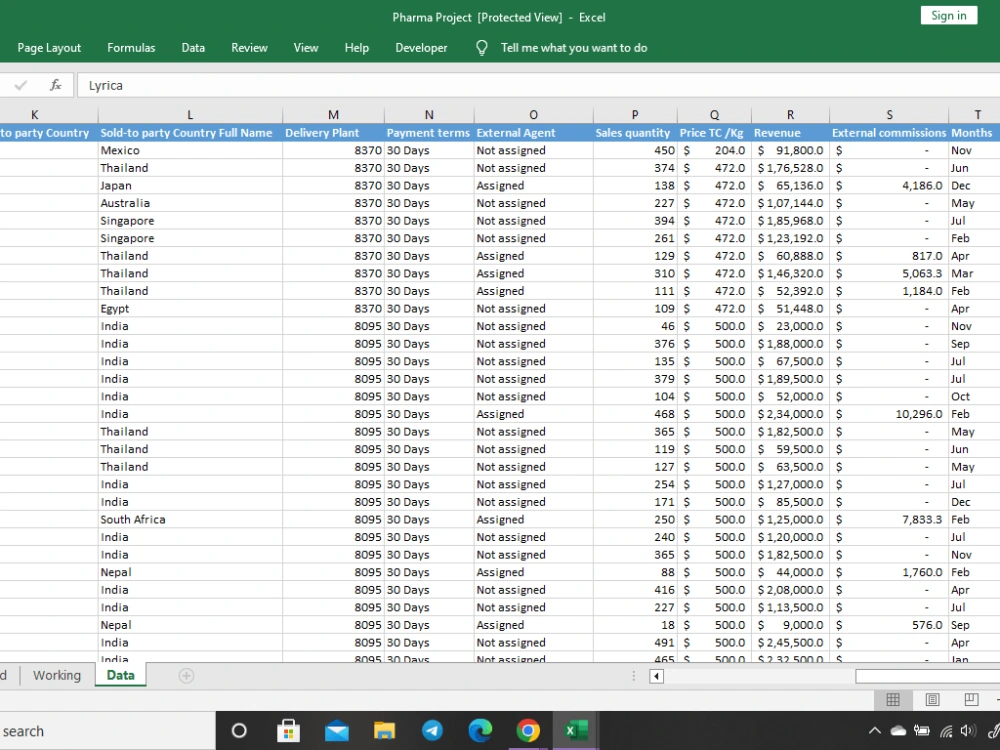Open Cortana circle icon on taskbar
Viewport: 1000px width, 750px height.
click(x=239, y=730)
